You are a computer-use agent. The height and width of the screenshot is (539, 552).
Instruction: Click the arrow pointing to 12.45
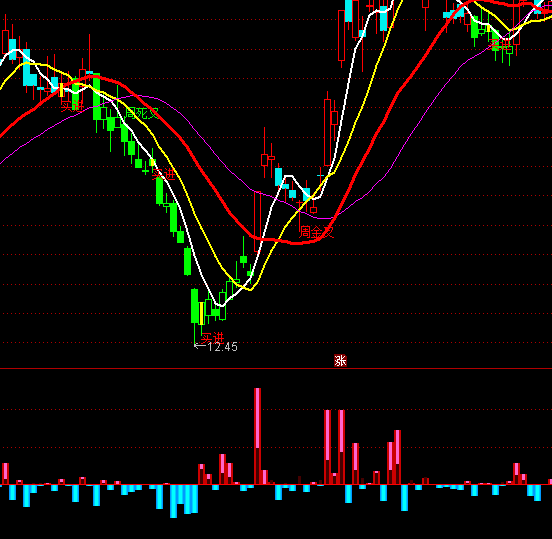click(200, 346)
